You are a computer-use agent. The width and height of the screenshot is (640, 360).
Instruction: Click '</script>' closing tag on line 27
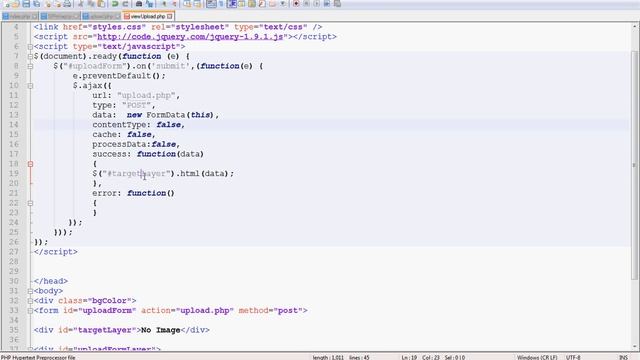point(56,252)
